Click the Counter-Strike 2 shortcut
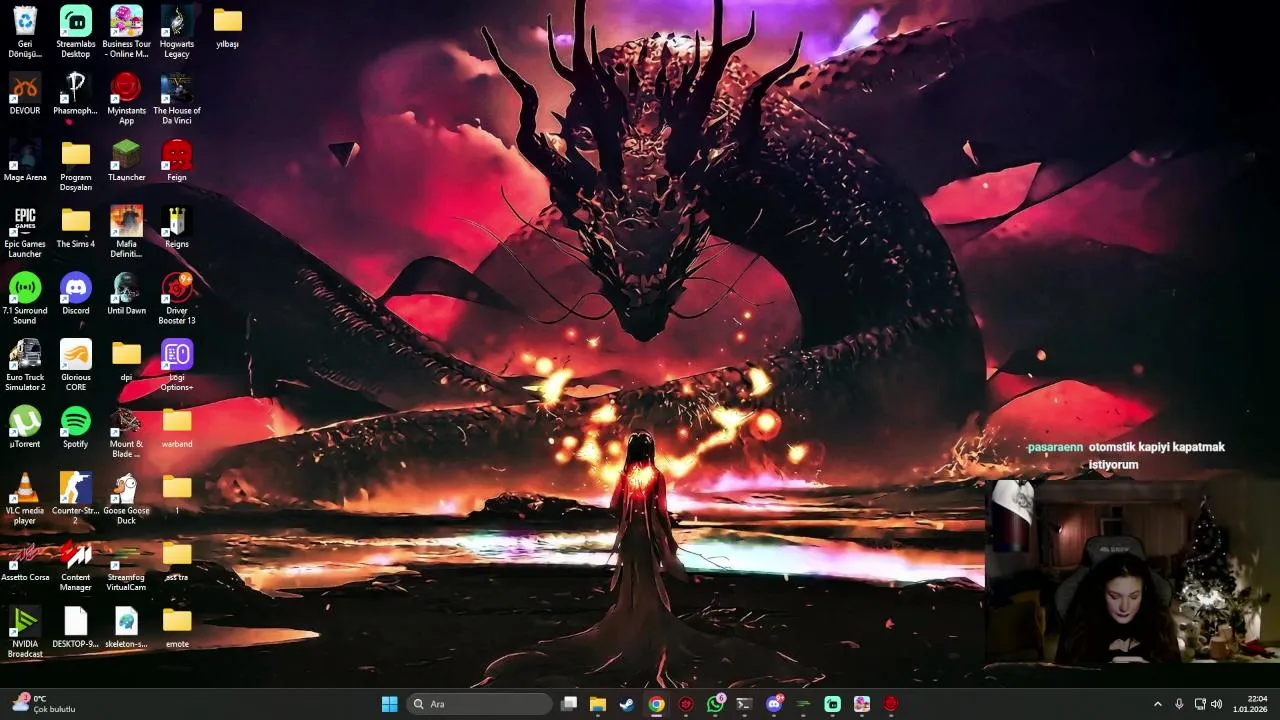 point(76,499)
